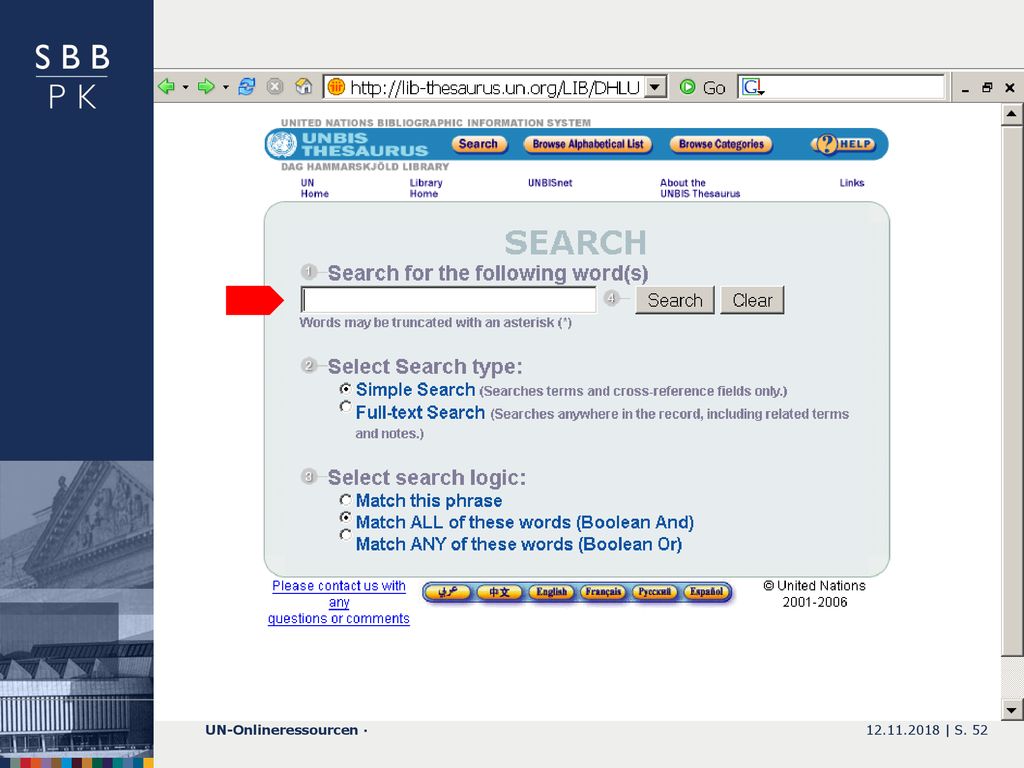Select Match ANY of these words option

coord(345,535)
